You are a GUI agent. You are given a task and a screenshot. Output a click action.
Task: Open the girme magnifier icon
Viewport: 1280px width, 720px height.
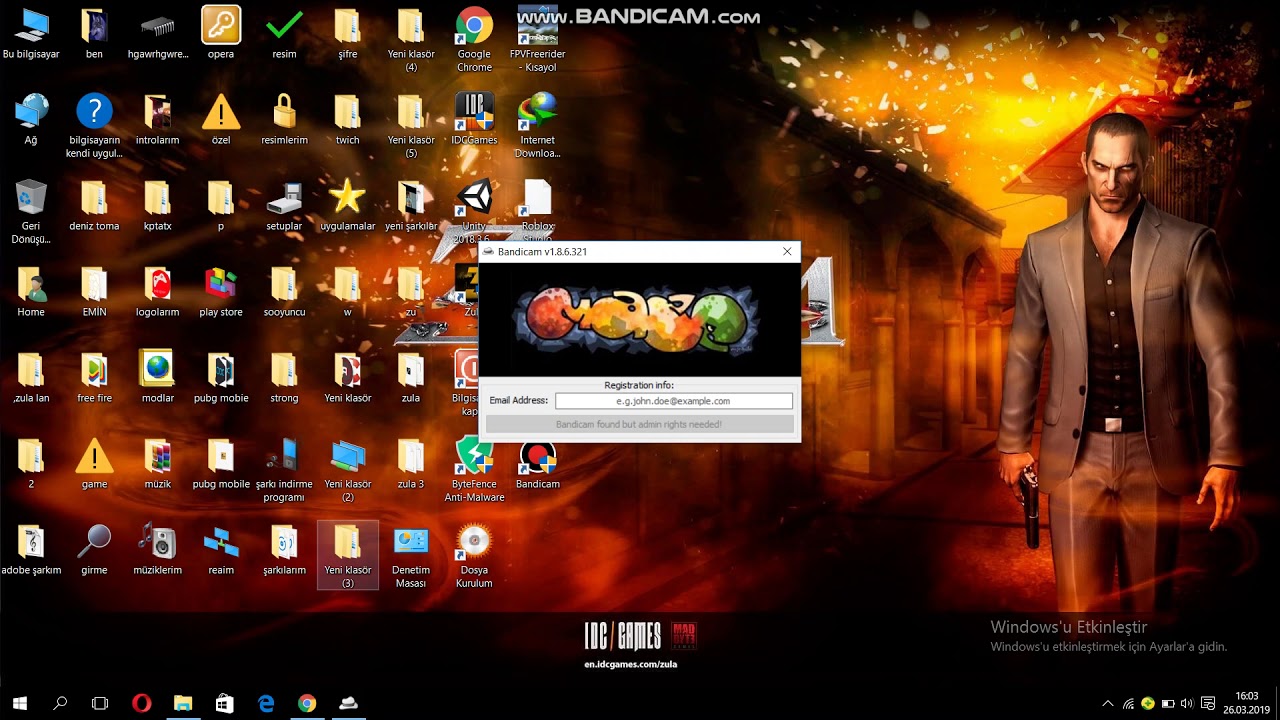(x=94, y=542)
